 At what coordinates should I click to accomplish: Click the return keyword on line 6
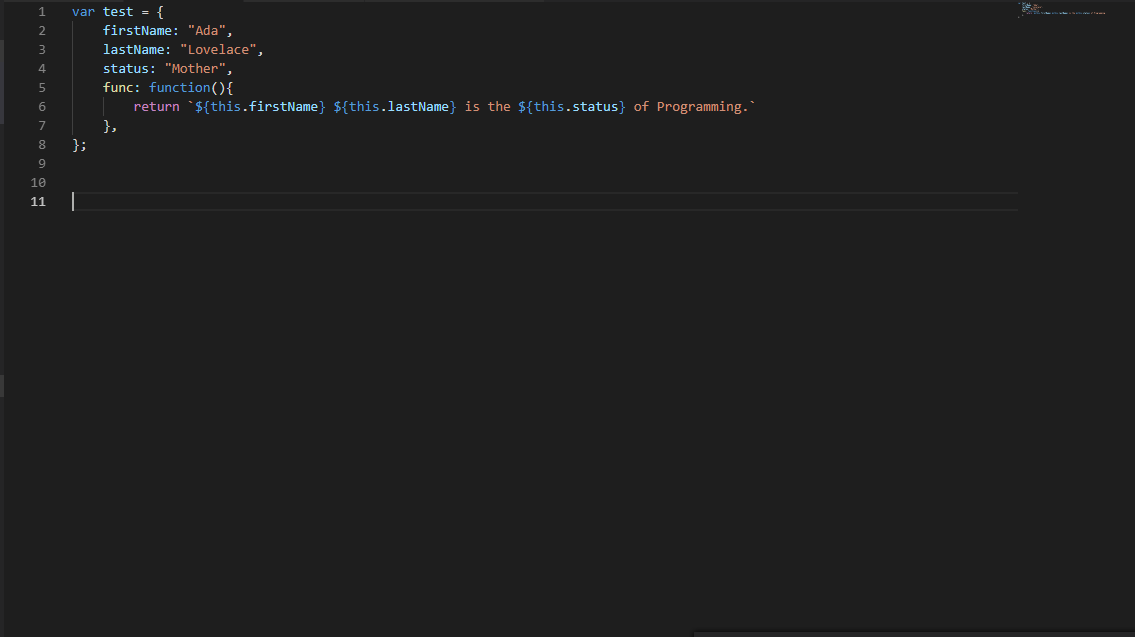[156, 106]
